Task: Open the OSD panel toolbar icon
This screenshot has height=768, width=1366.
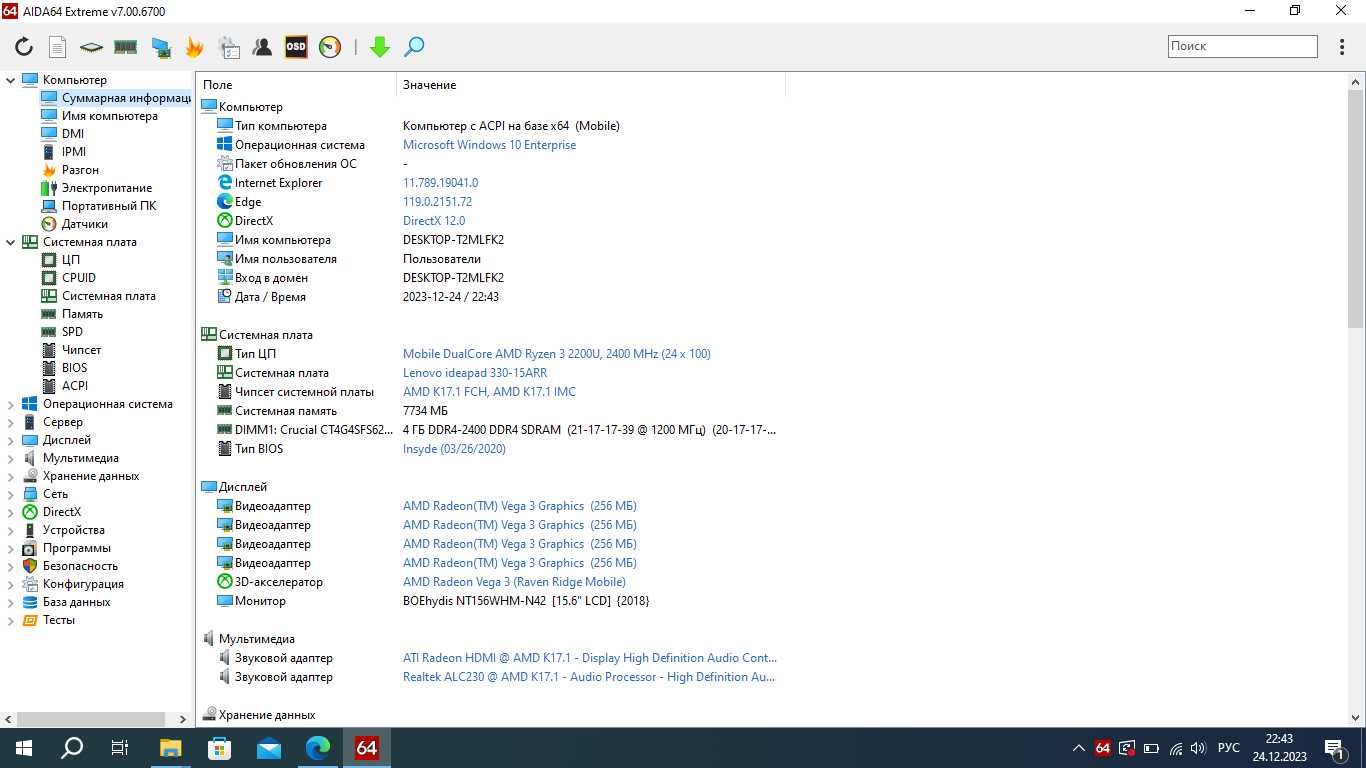Action: 296,46
